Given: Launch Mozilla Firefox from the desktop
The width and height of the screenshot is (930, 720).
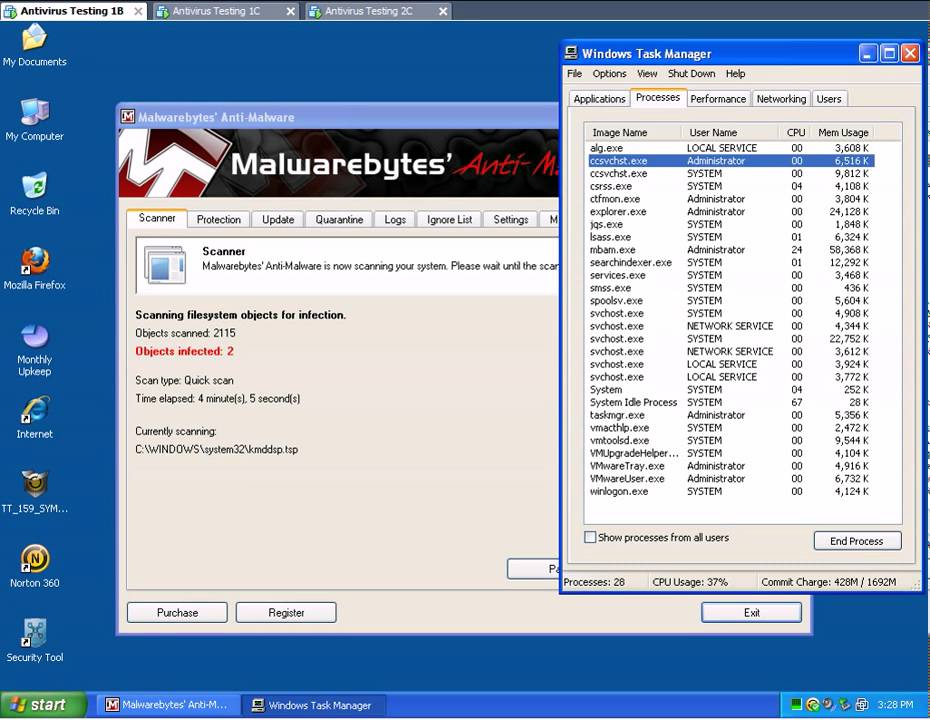Looking at the screenshot, I should pos(34,269).
